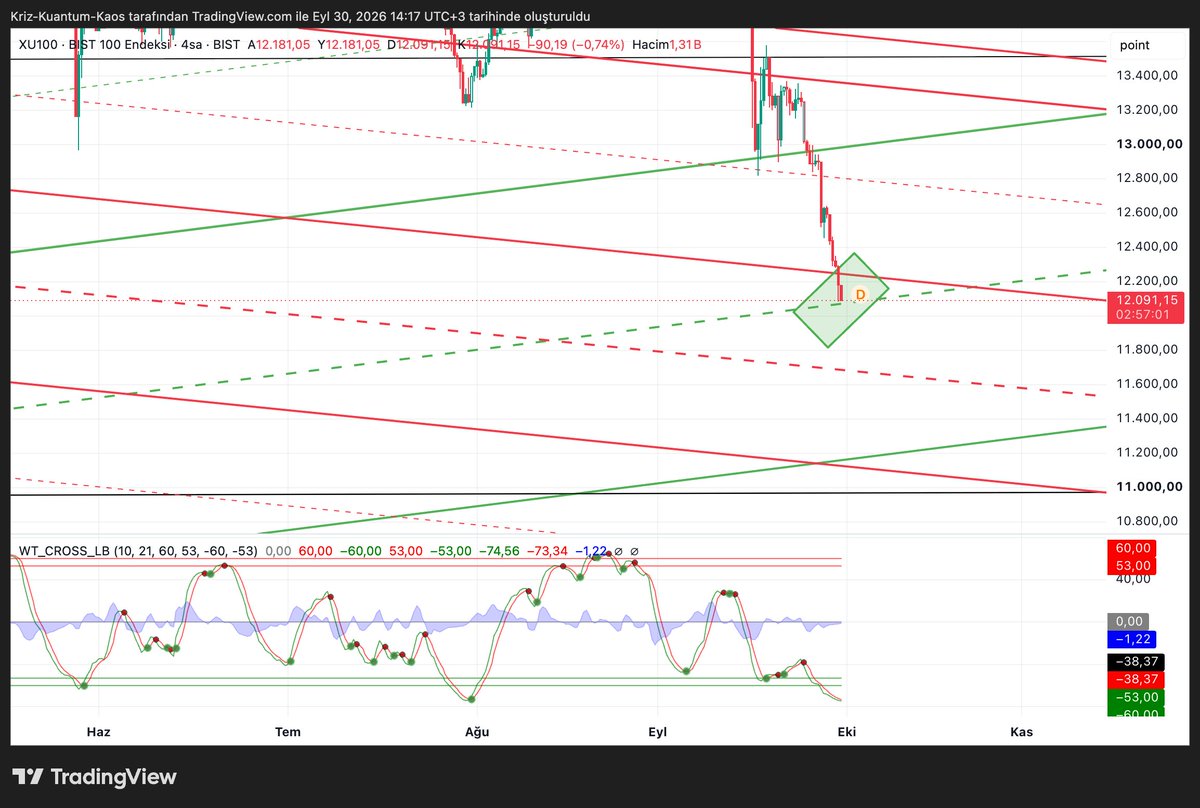The image size is (1200, 808).
Task: Click the 12.200,00 price axis label
Action: tap(1148, 281)
